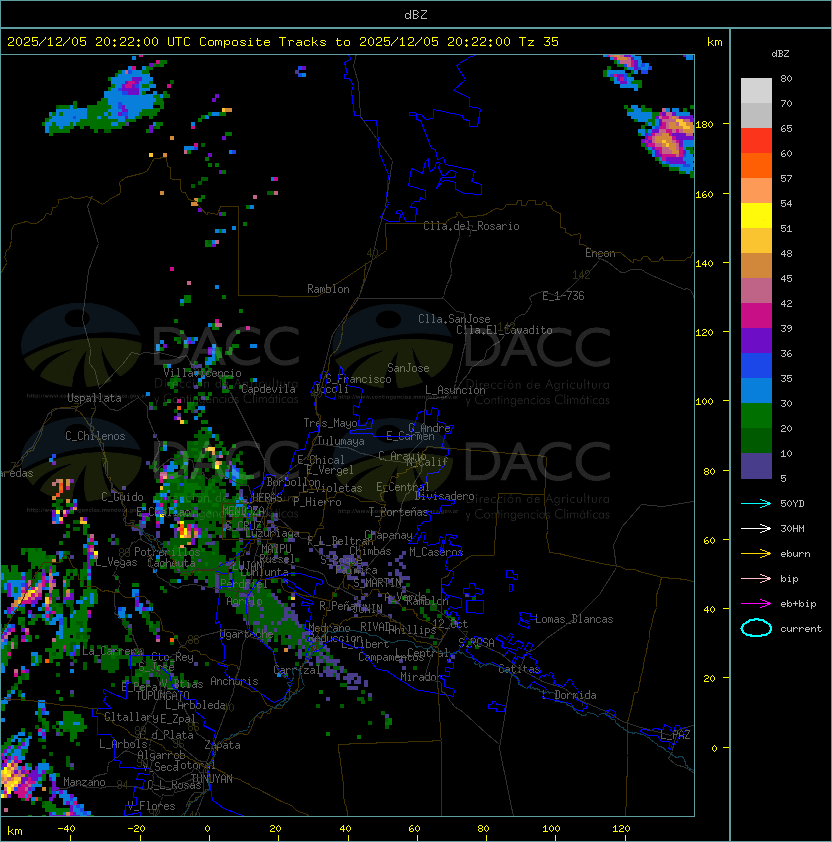Click the E_1-736 map label
The height and width of the screenshot is (842, 832).
coord(563,296)
